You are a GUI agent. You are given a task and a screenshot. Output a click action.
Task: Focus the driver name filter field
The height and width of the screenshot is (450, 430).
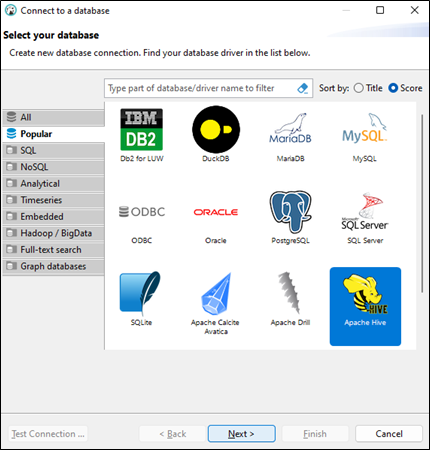200,88
